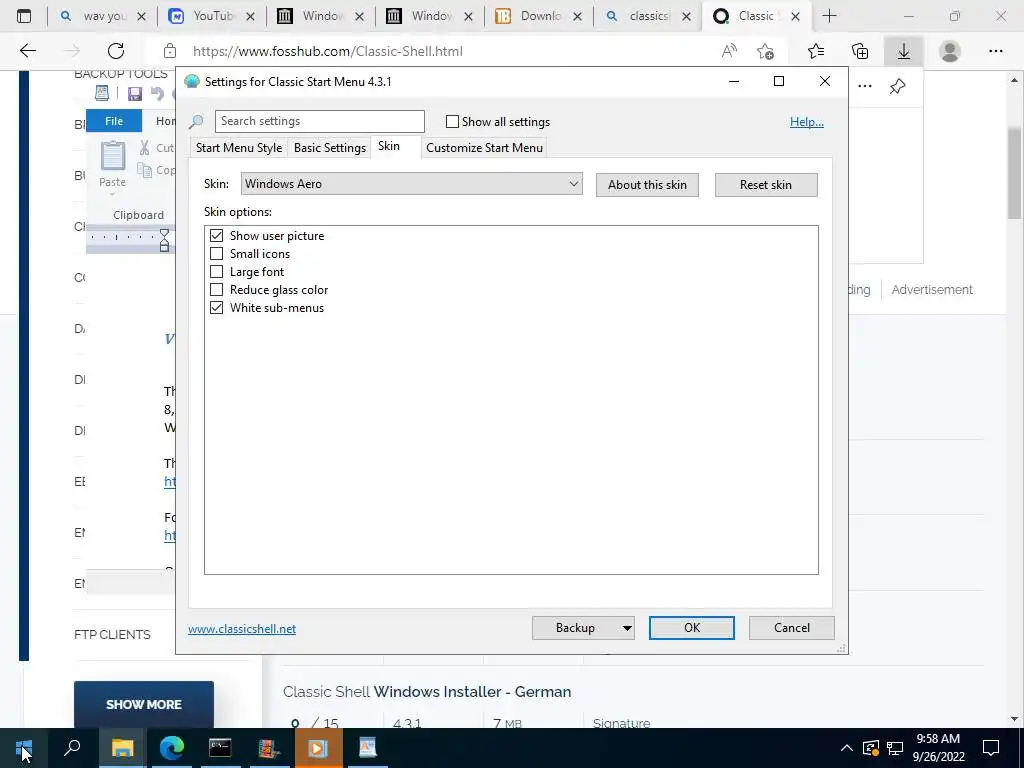Focus the Search settings field

tap(319, 121)
